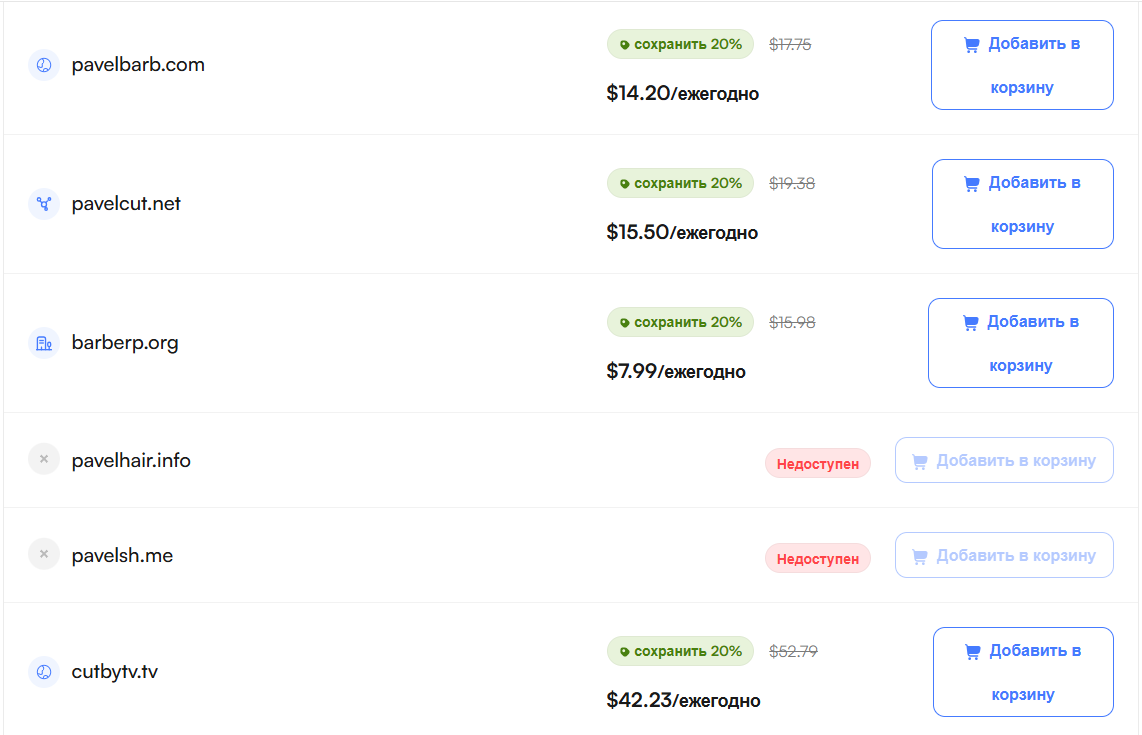
Task: Add cutbytv.tv to the cart
Action: click(1023, 672)
